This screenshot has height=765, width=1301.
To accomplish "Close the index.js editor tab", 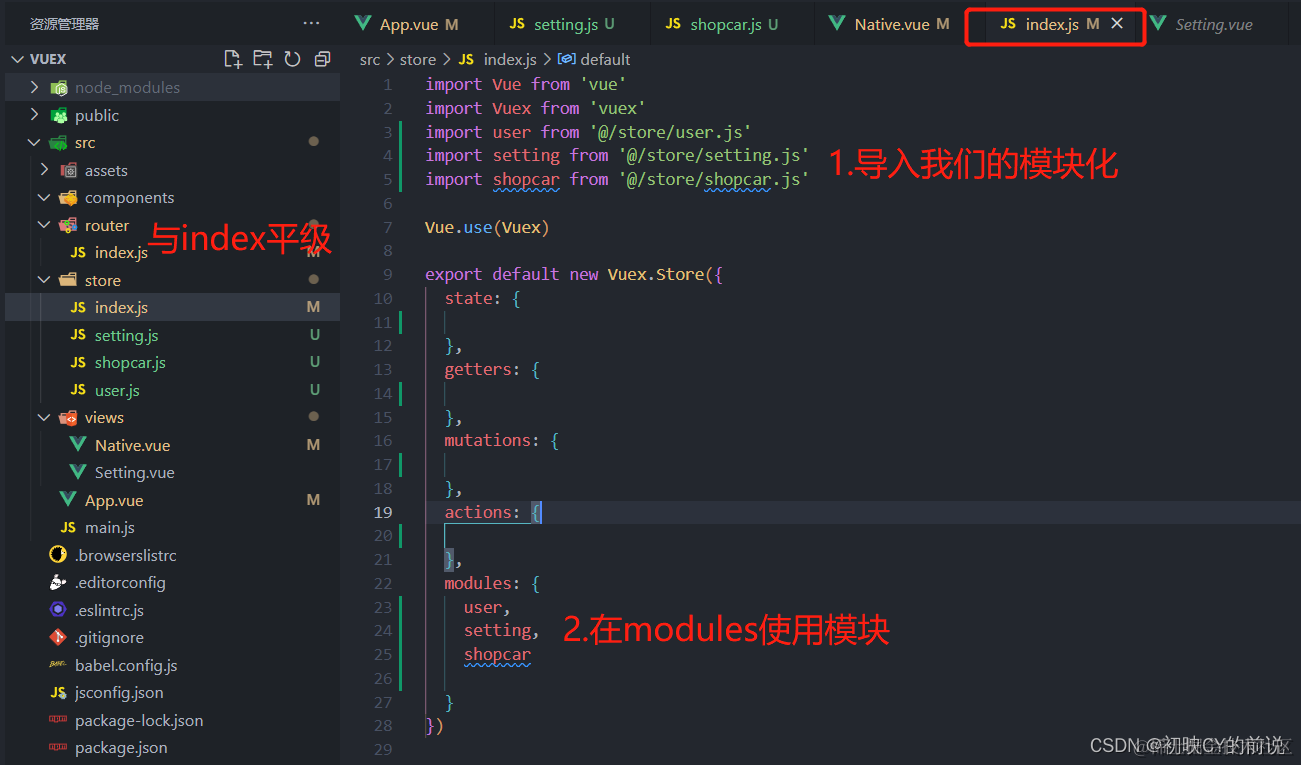I will [x=1118, y=24].
